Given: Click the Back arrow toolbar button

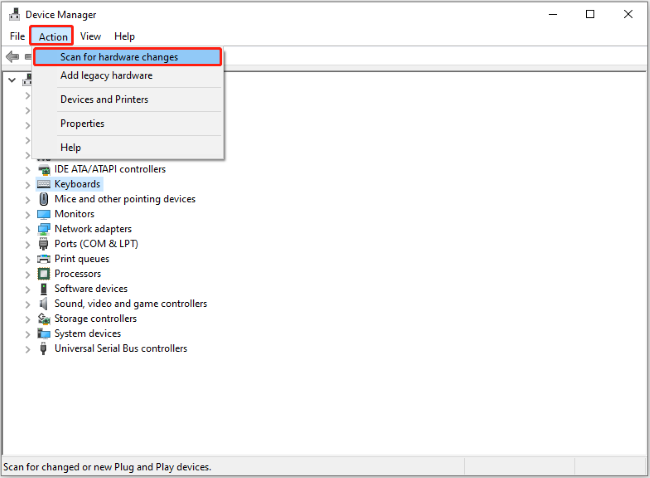Looking at the screenshot, I should (x=12, y=57).
